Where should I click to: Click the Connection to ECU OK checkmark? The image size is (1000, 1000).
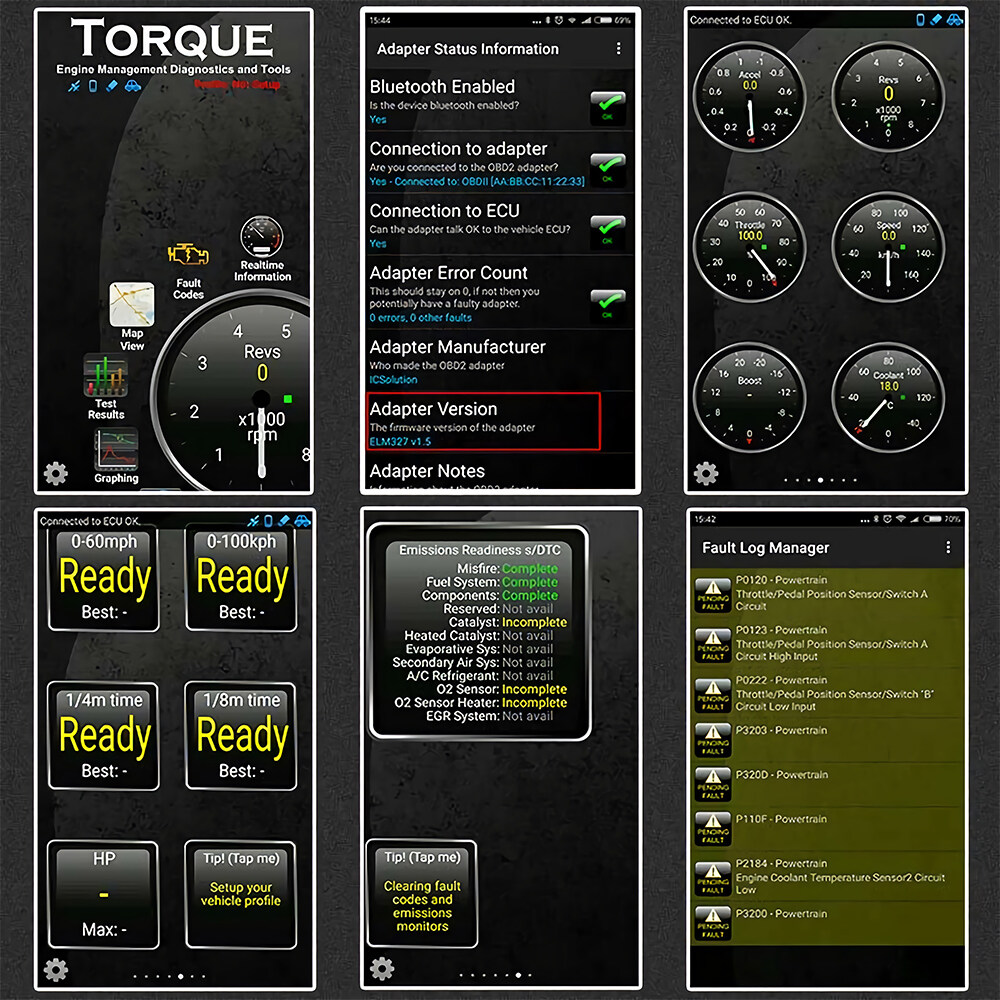607,229
